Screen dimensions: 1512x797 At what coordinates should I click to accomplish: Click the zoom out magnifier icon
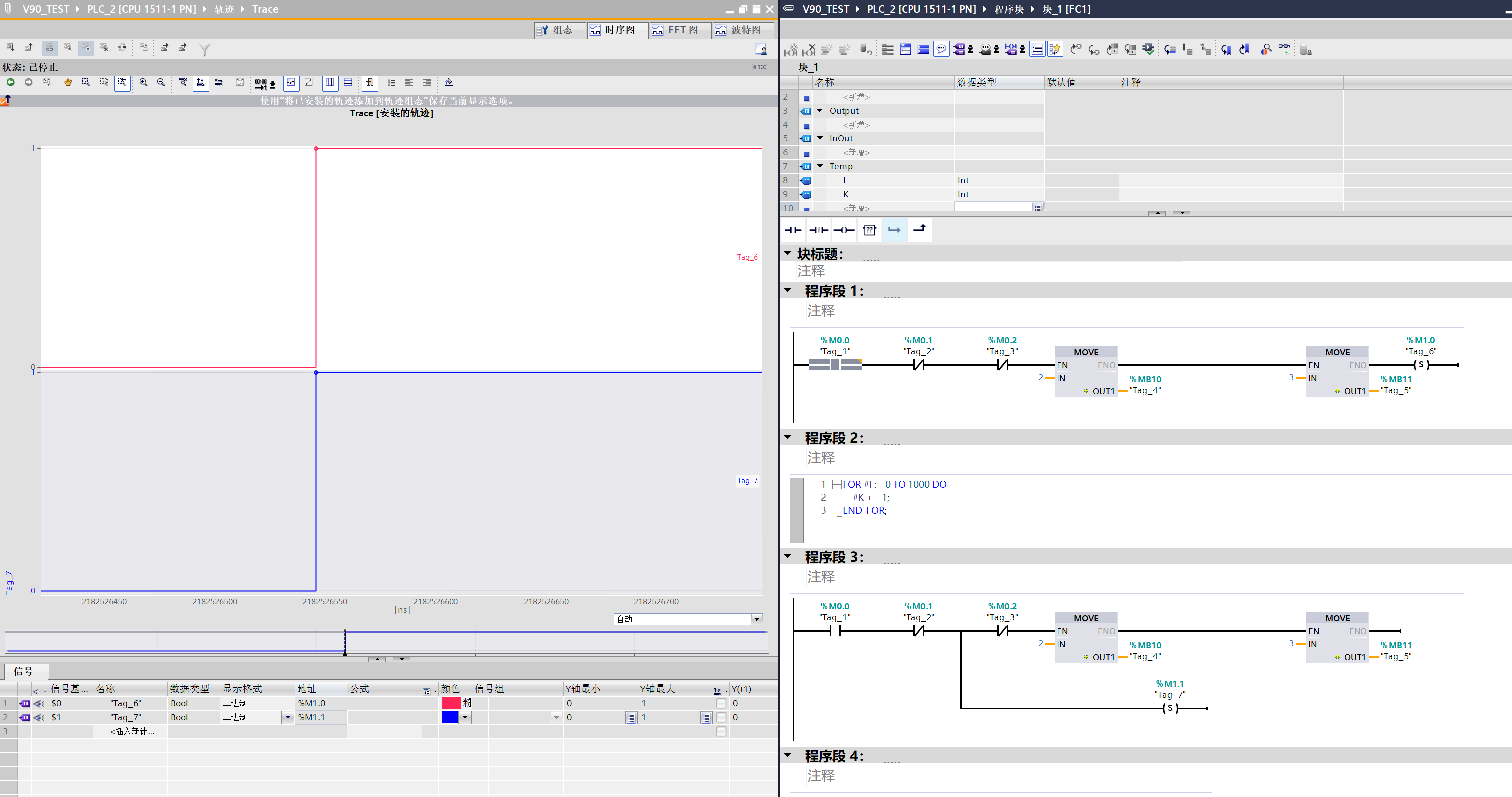pos(161,82)
